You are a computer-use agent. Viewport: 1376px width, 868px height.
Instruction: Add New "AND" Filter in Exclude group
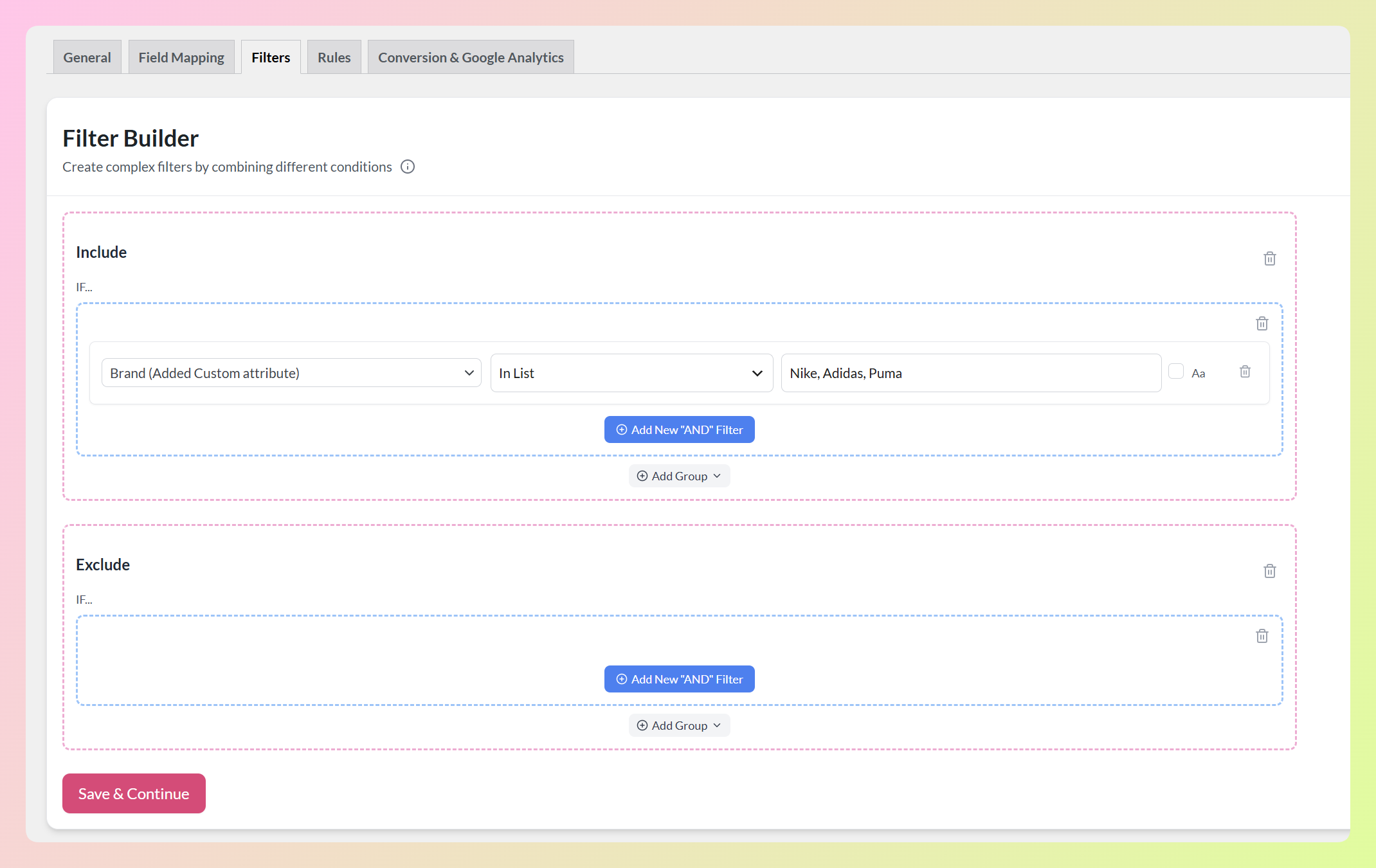(679, 679)
